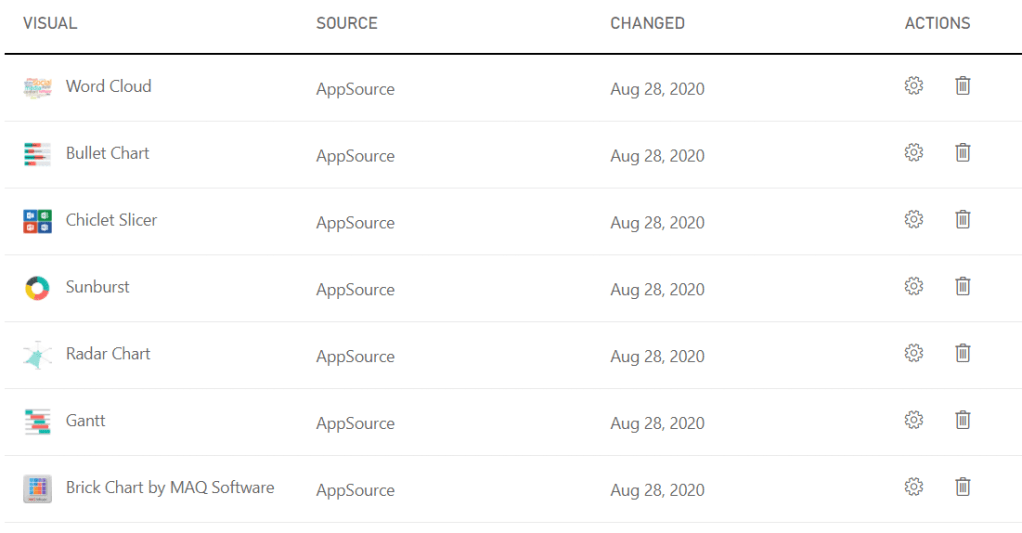Click the Word Cloud thumbnail icon
This screenshot has height=533, width=1022.
click(x=37, y=88)
